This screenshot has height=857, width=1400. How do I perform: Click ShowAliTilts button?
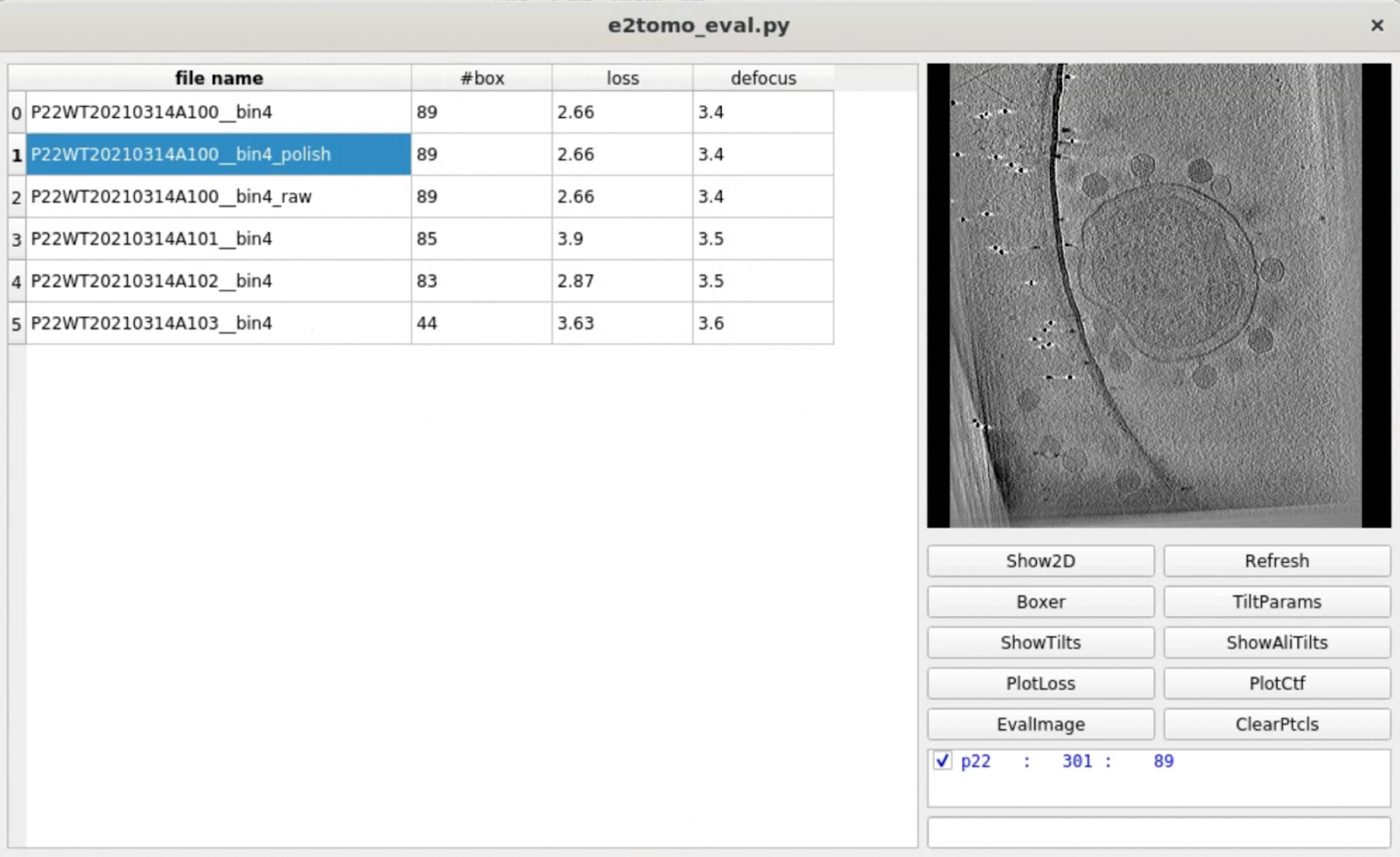point(1277,643)
